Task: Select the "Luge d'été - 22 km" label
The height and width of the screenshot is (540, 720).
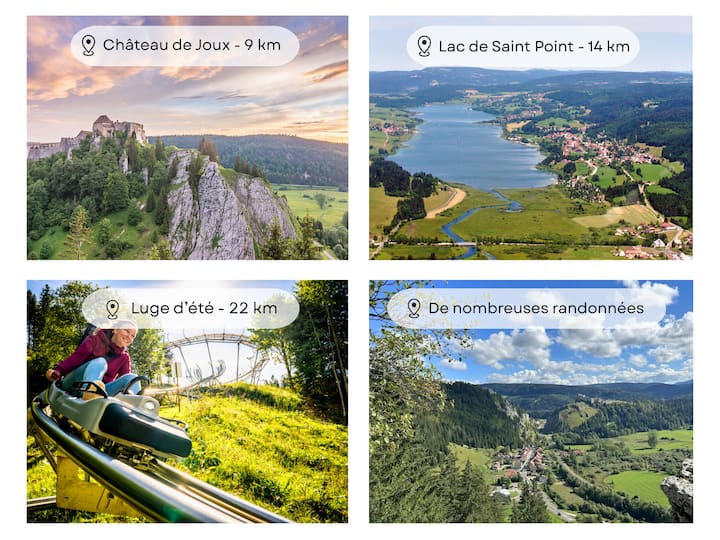Action: point(203,309)
